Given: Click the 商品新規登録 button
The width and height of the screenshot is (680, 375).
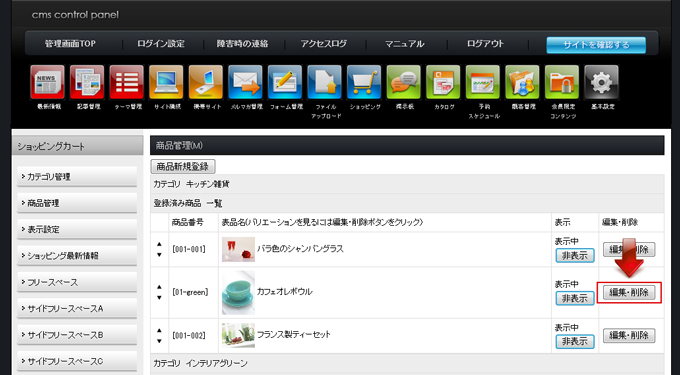Looking at the screenshot, I should click(x=183, y=166).
